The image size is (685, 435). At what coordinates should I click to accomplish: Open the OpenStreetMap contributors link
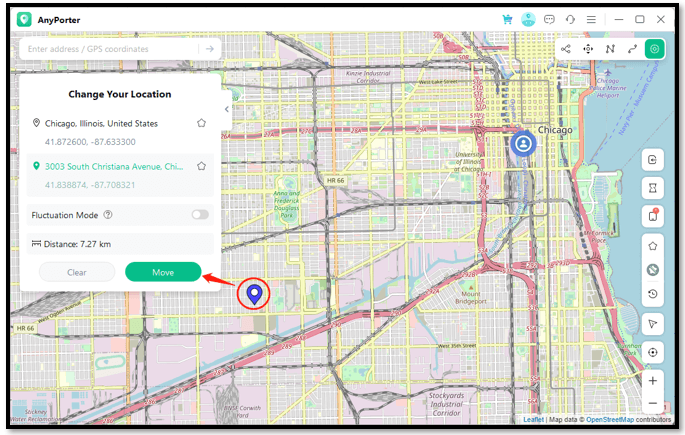[610, 419]
